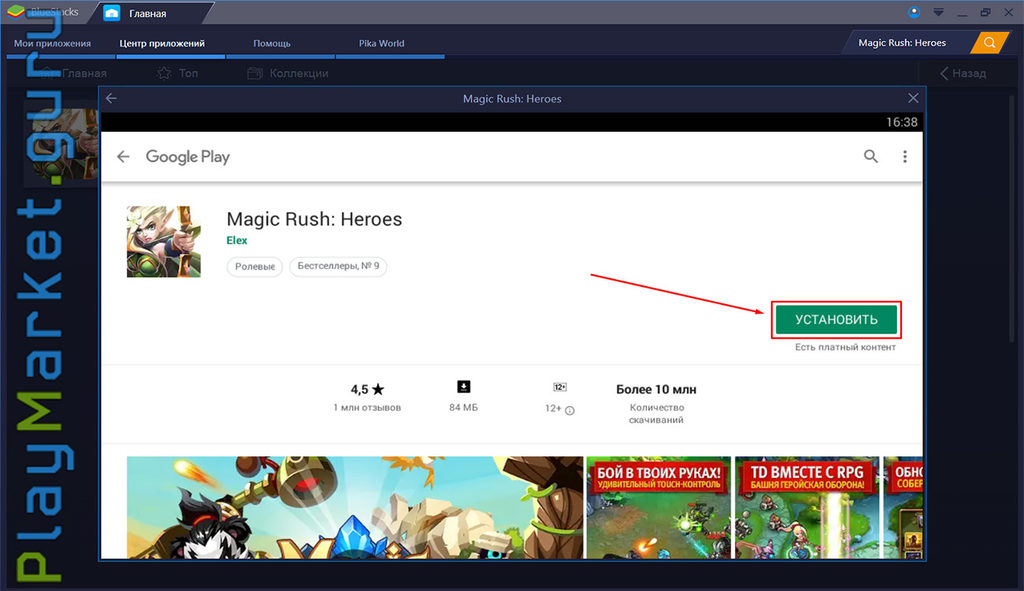Click the 12+ age rating badge
Image resolution: width=1024 pixels, height=591 pixels.
tap(560, 387)
